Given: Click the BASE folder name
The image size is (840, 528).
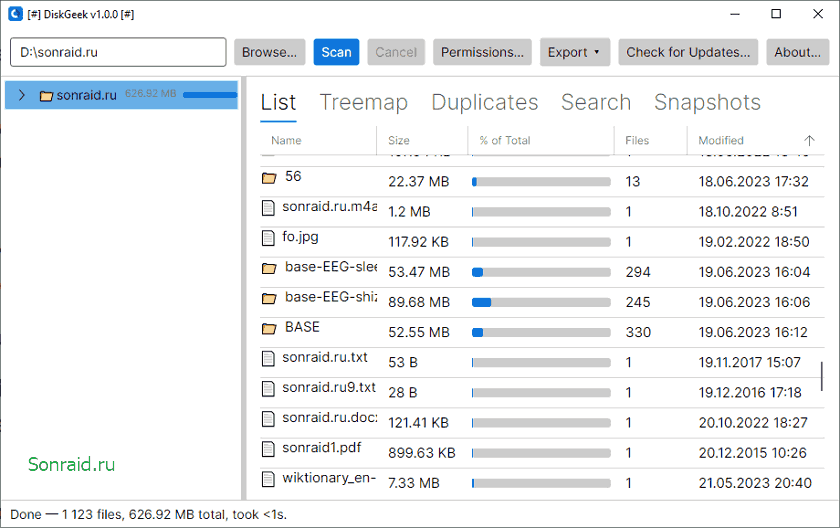Looking at the screenshot, I should coord(302,327).
